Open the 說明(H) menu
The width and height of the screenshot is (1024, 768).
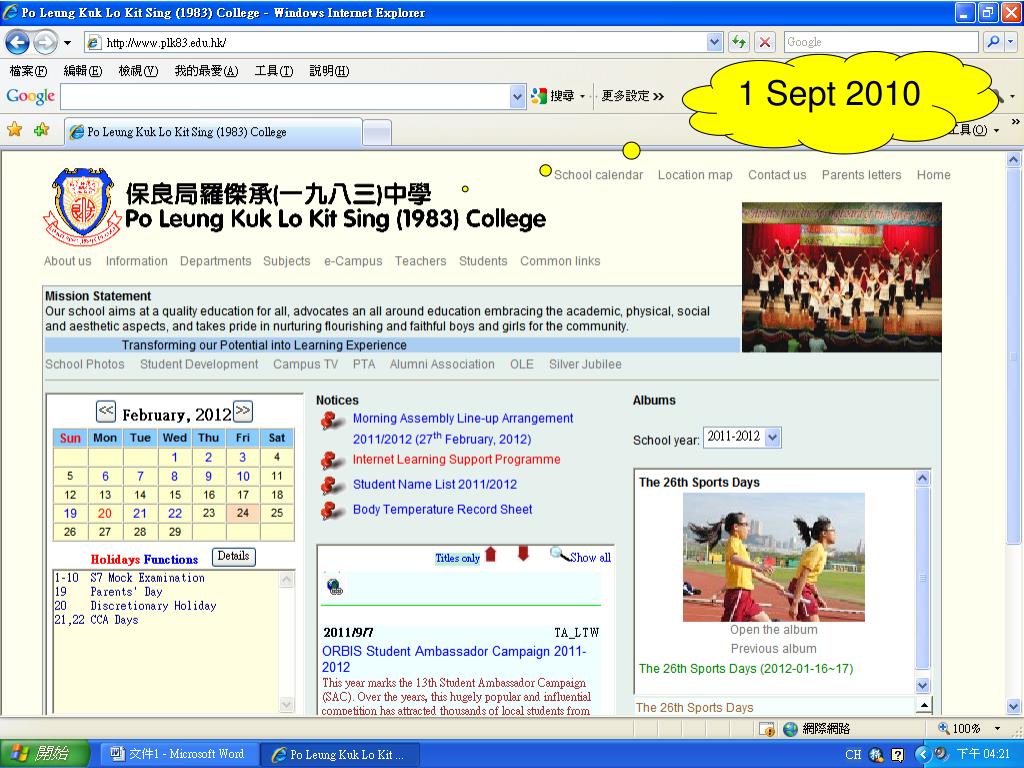[329, 71]
